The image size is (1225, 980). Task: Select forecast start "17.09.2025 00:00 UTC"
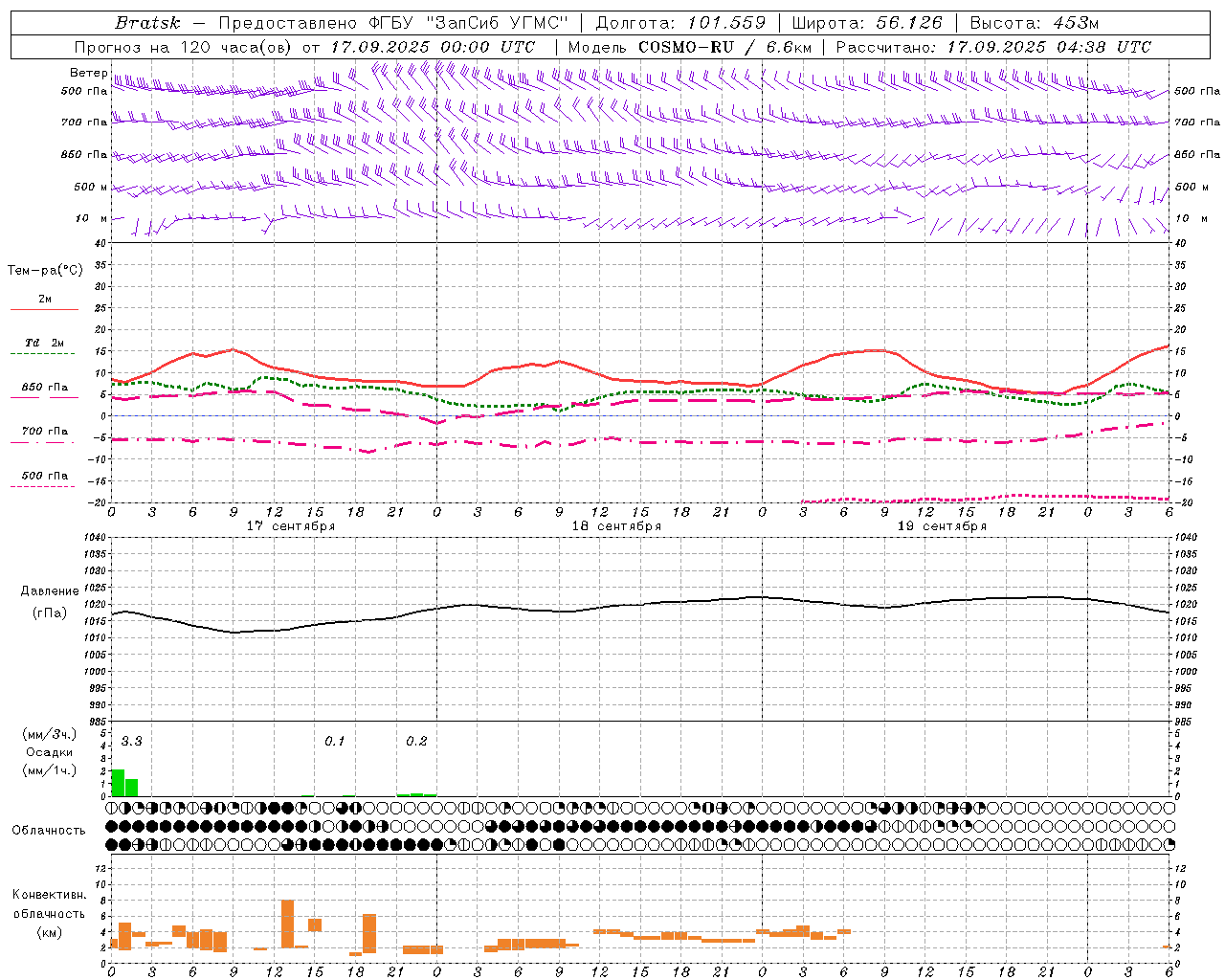point(433,47)
